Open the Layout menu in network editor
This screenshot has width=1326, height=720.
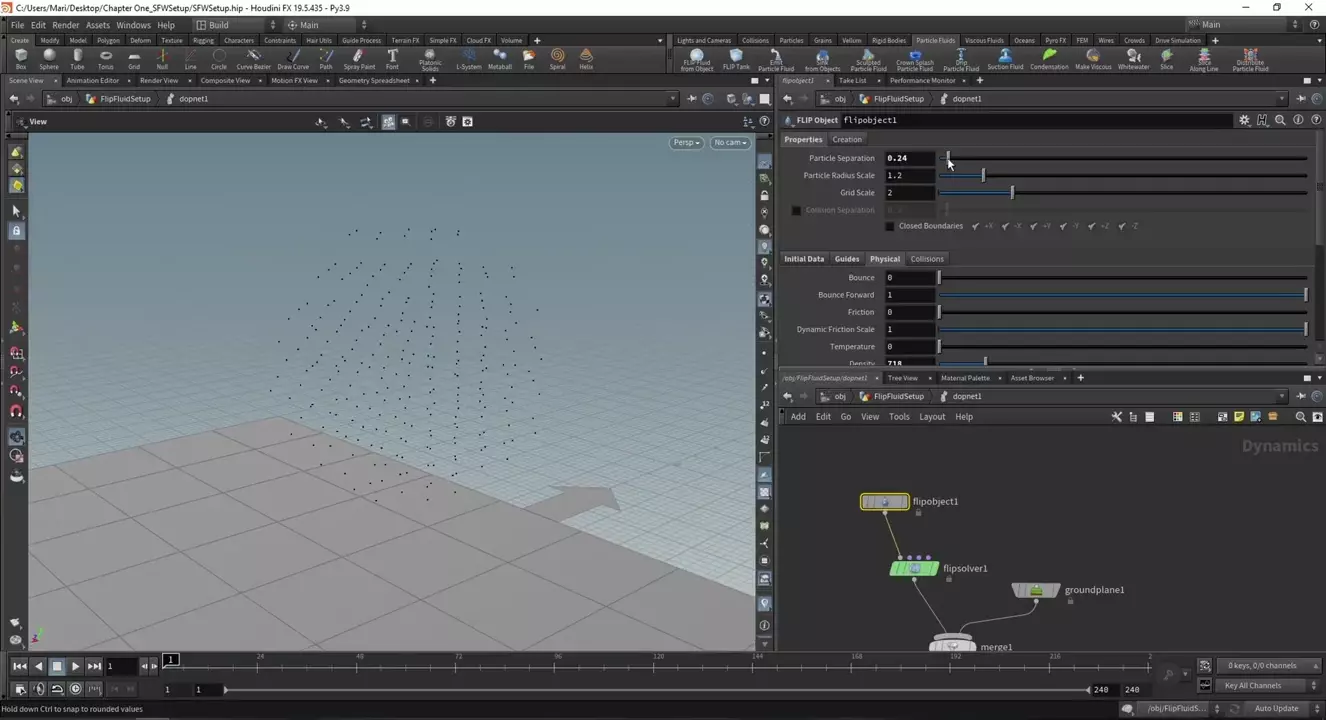[x=931, y=417]
